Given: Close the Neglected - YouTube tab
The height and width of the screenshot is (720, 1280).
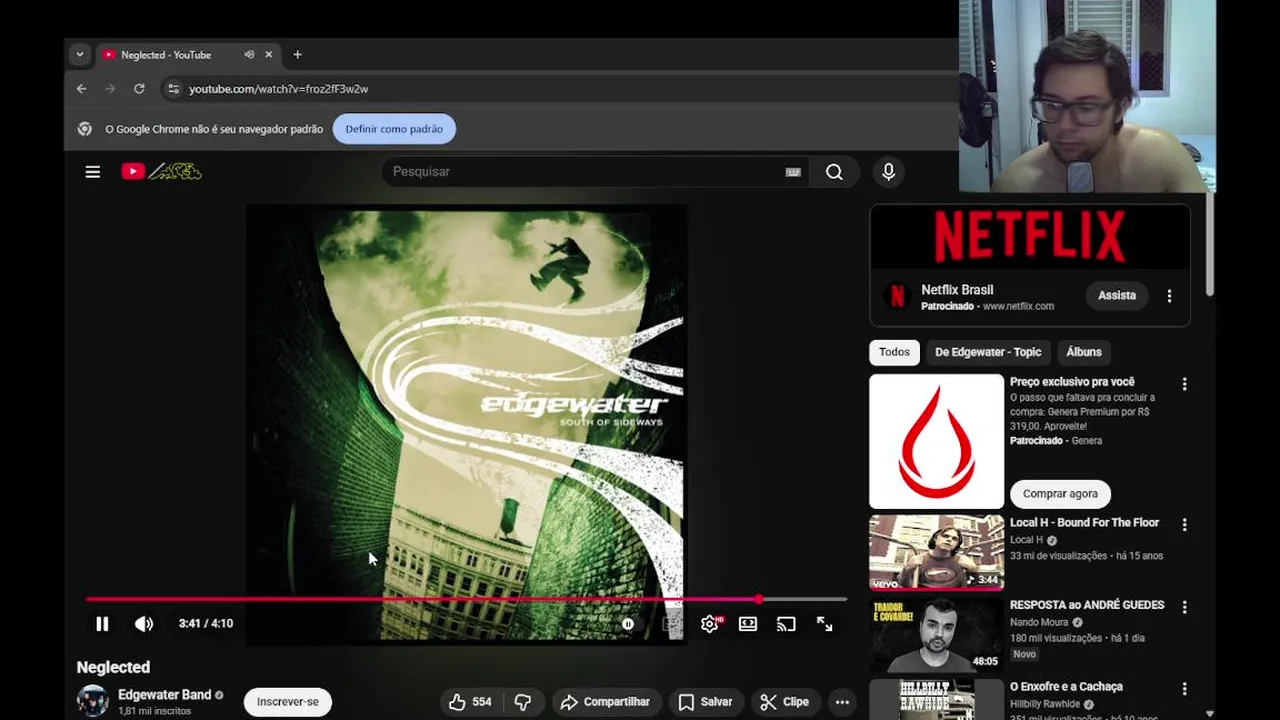Looking at the screenshot, I should click(268, 55).
